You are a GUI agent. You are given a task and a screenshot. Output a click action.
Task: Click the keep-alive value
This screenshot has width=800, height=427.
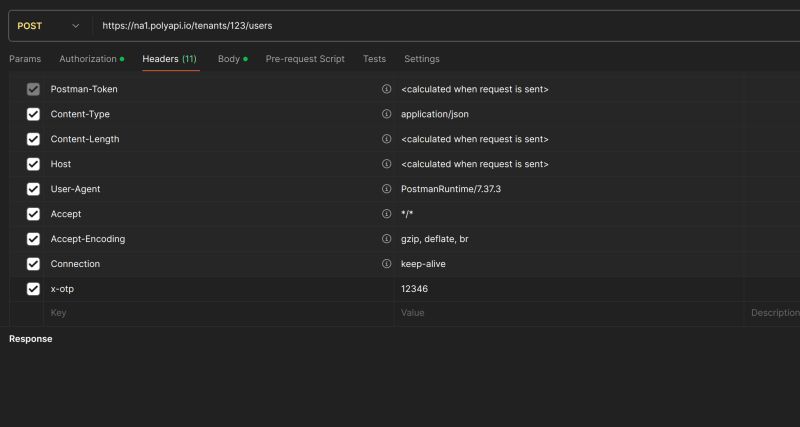coord(423,264)
